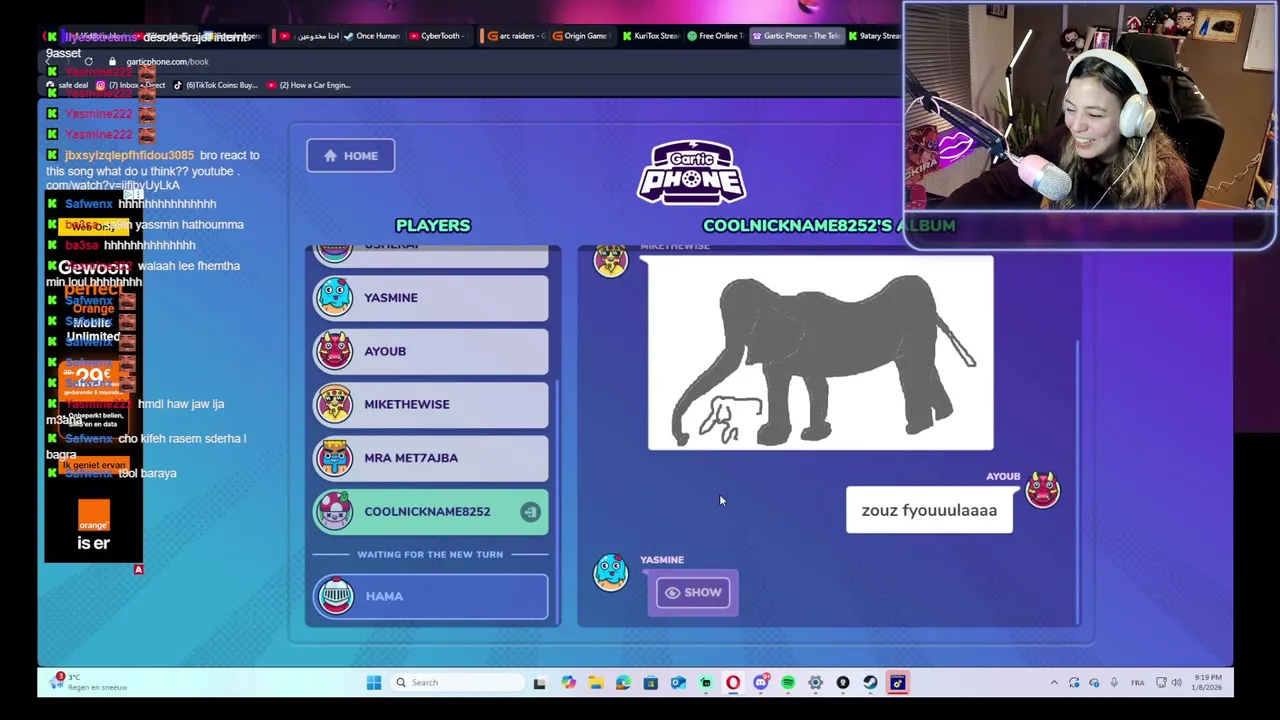Image resolution: width=1280 pixels, height=720 pixels.
Task: Open Microsoft Edge from the taskbar
Action: tap(623, 683)
